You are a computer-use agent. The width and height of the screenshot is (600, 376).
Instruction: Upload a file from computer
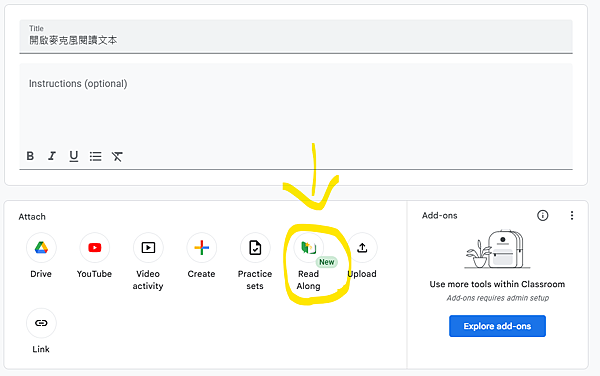point(362,248)
